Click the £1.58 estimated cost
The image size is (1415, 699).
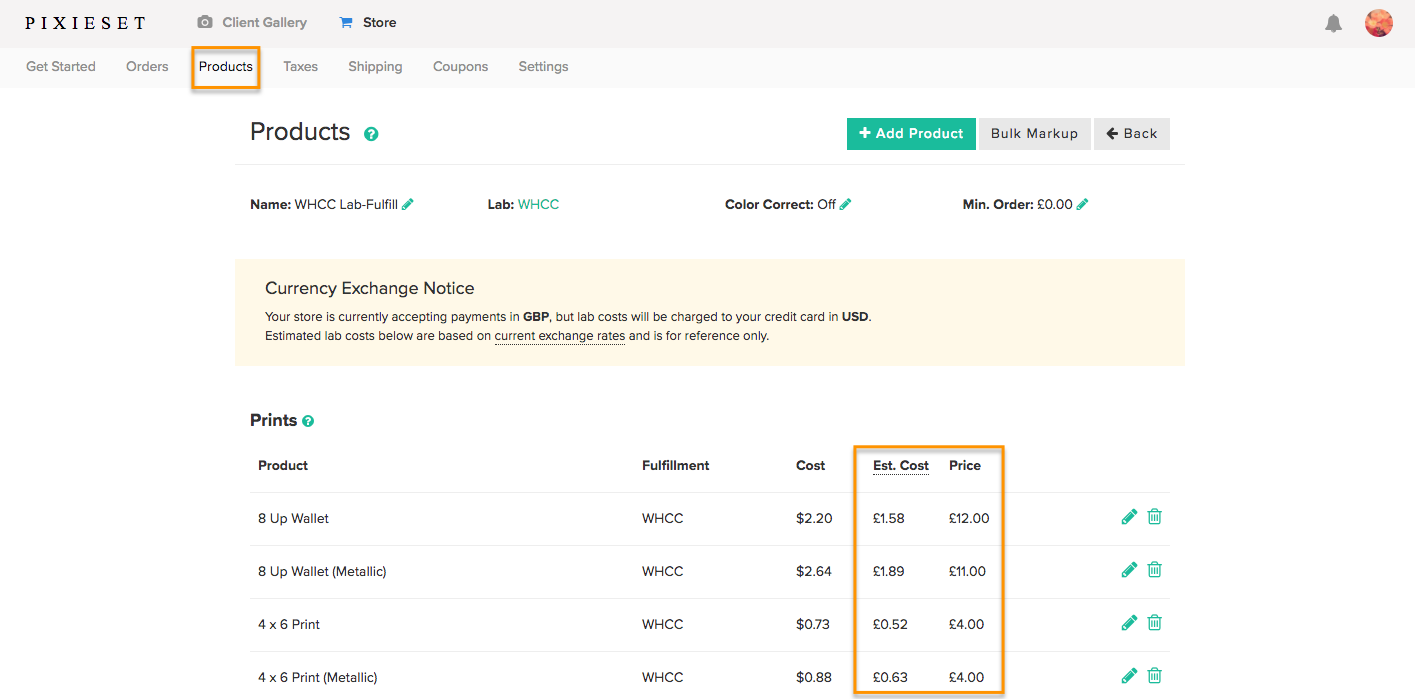(x=889, y=519)
